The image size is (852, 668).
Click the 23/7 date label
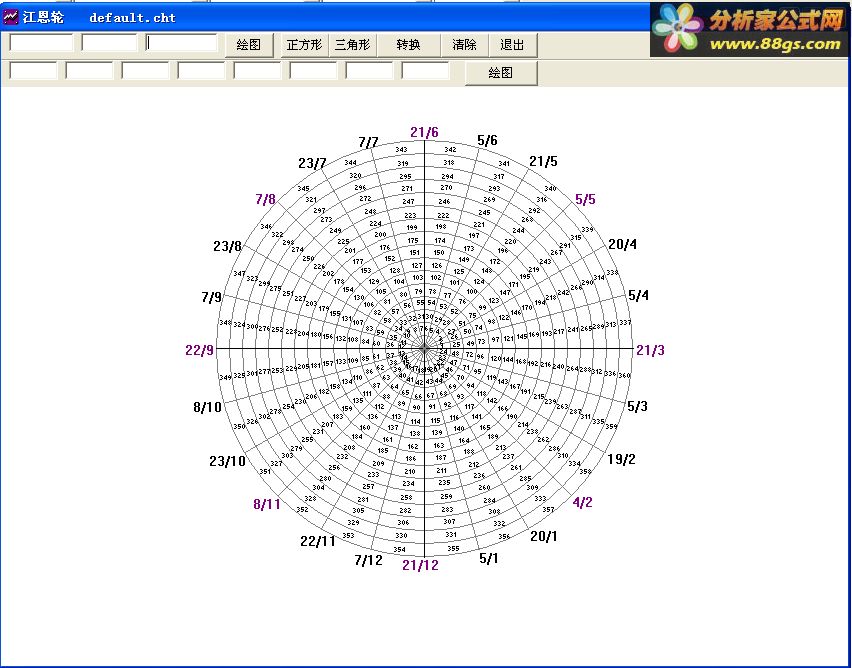(x=312, y=163)
